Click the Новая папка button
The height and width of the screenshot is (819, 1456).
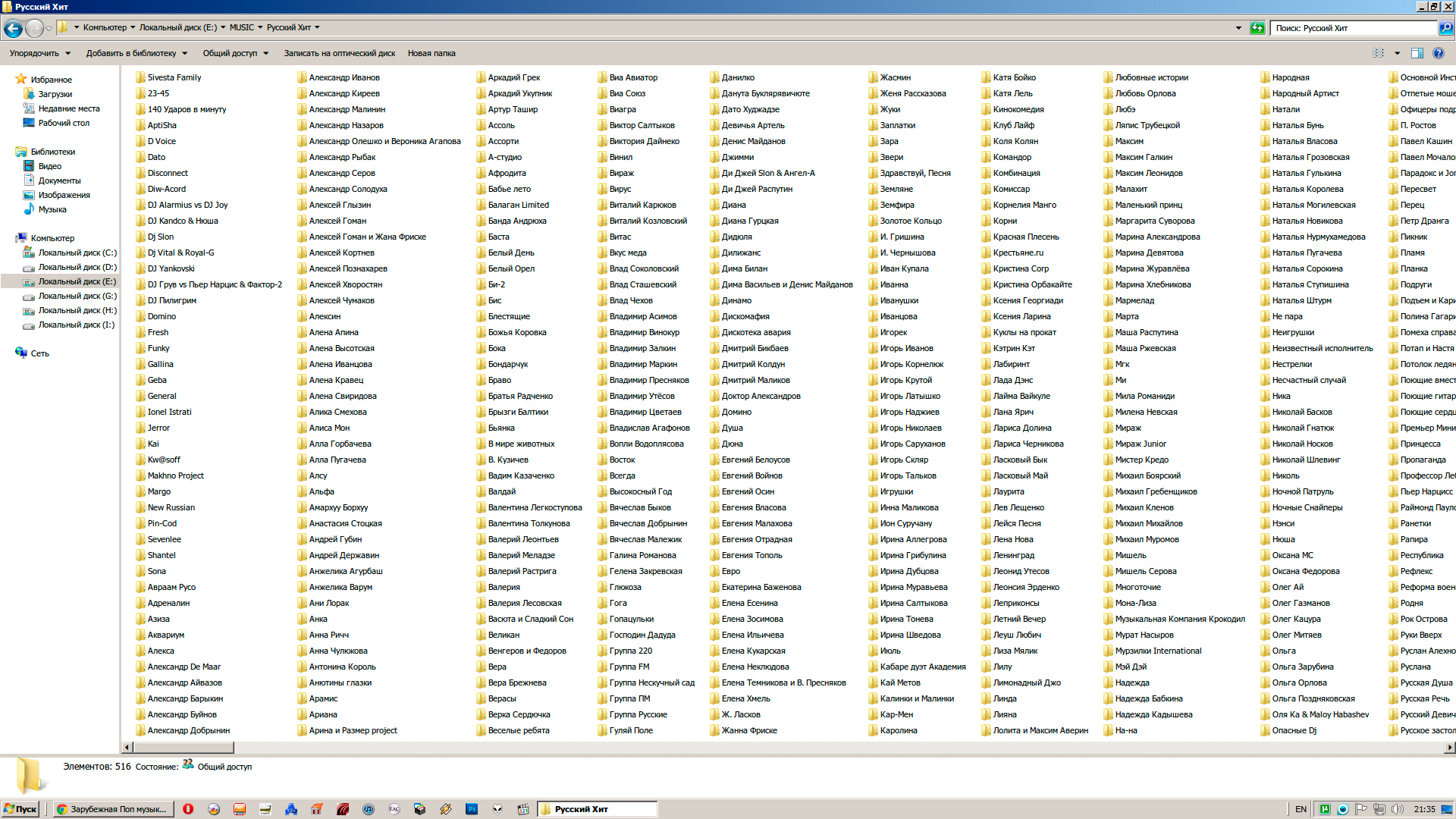(431, 53)
